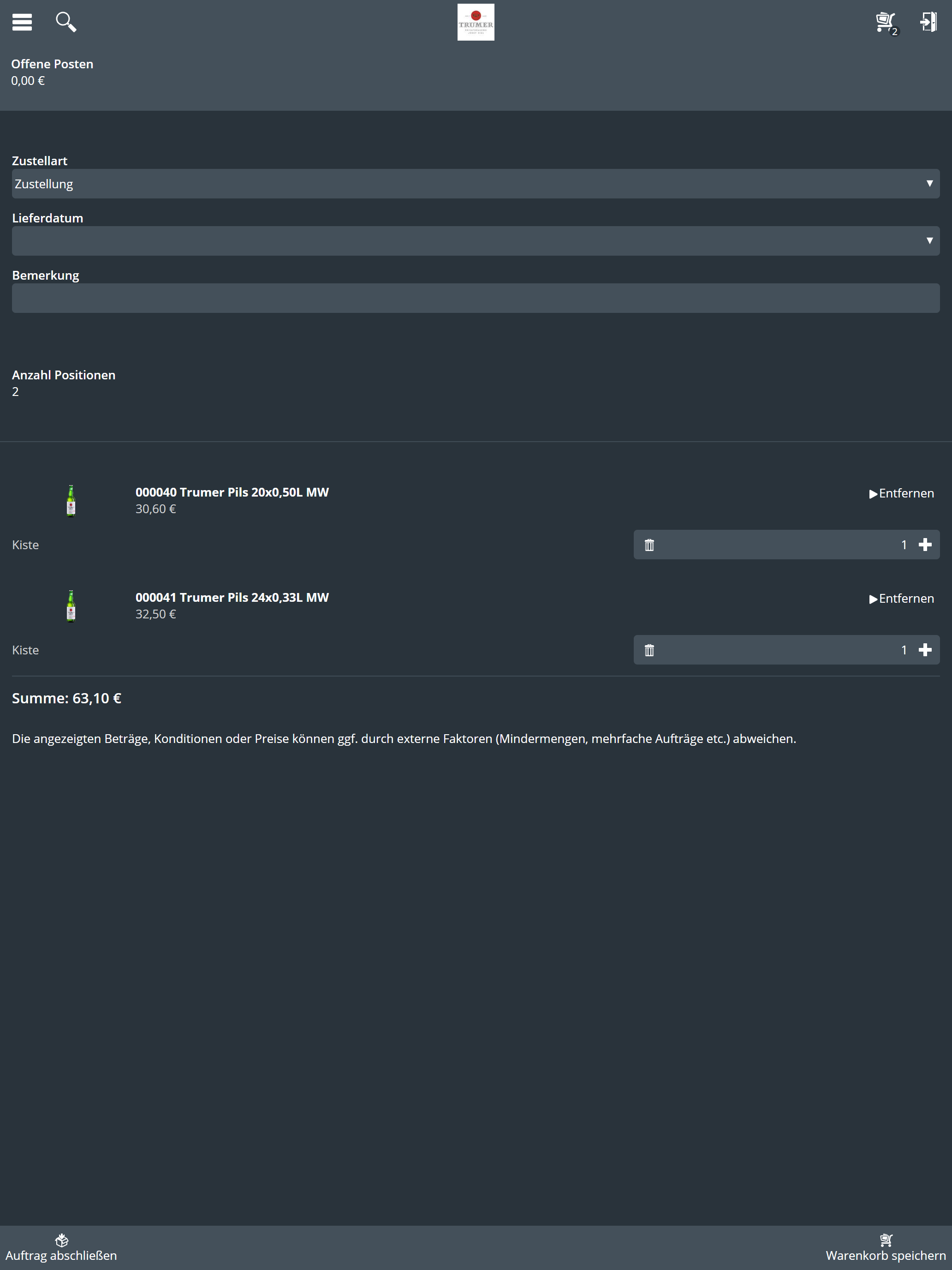Click price 30,60 €
952x1270 pixels.
[x=155, y=509]
